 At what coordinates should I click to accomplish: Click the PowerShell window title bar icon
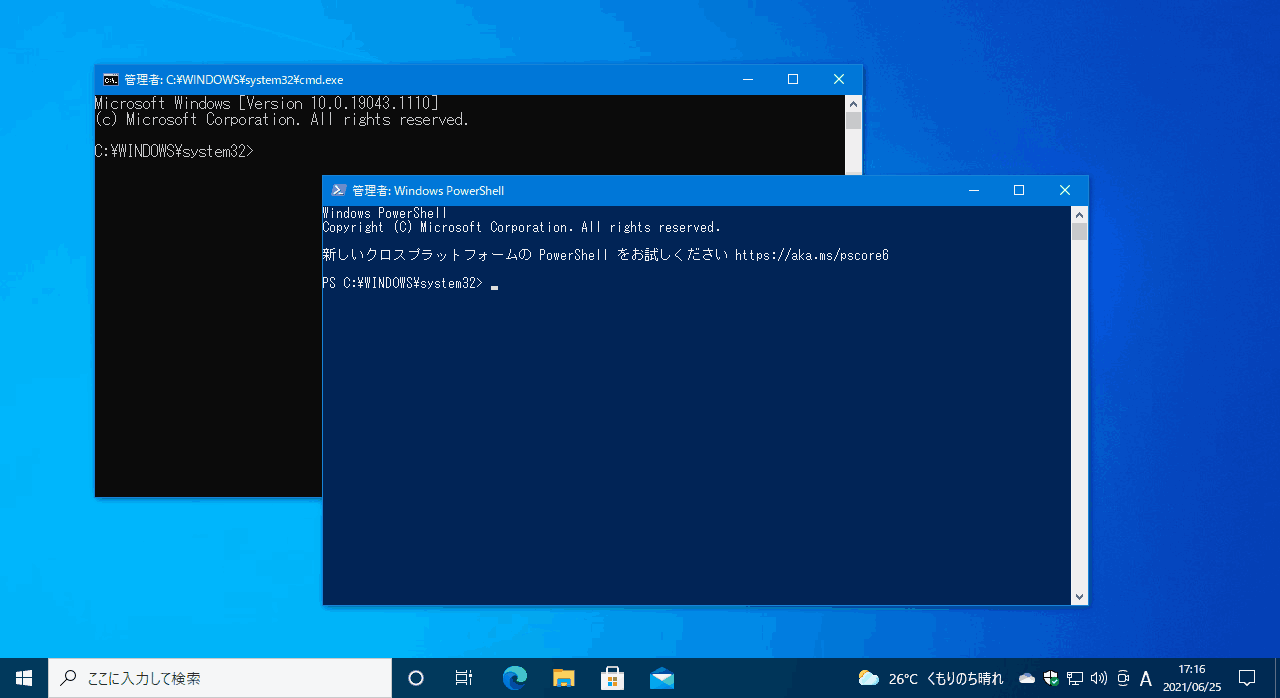[x=339, y=191]
